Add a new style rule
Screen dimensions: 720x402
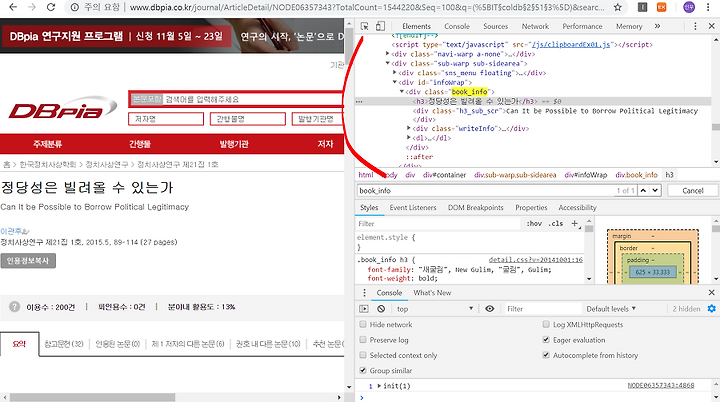(574, 223)
